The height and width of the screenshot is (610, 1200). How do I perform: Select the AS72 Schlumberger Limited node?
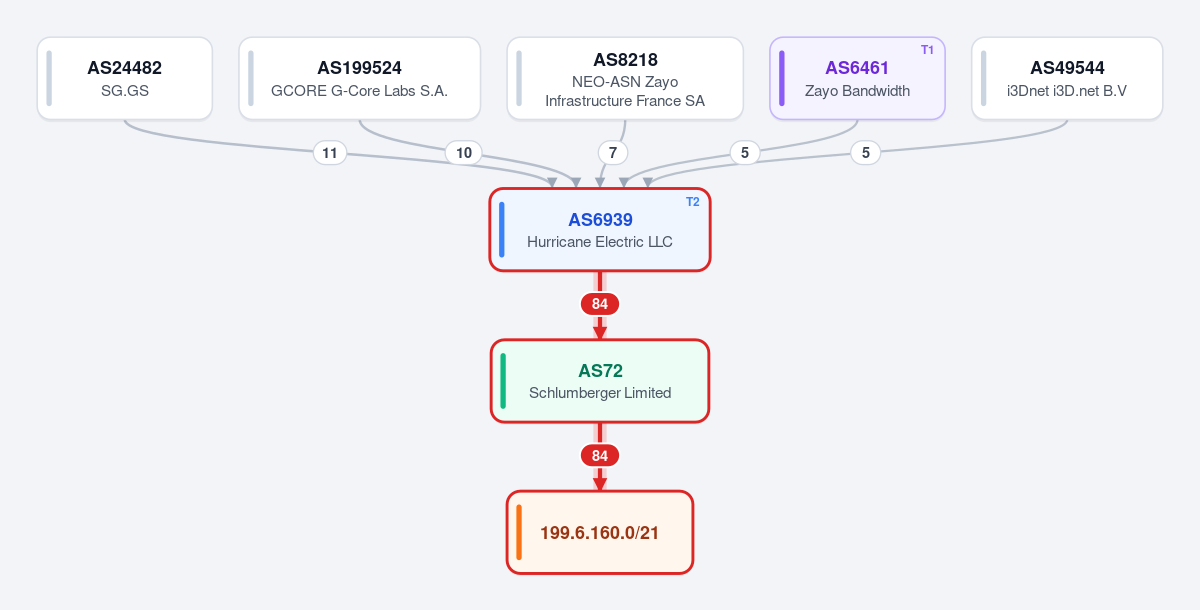[600, 381]
